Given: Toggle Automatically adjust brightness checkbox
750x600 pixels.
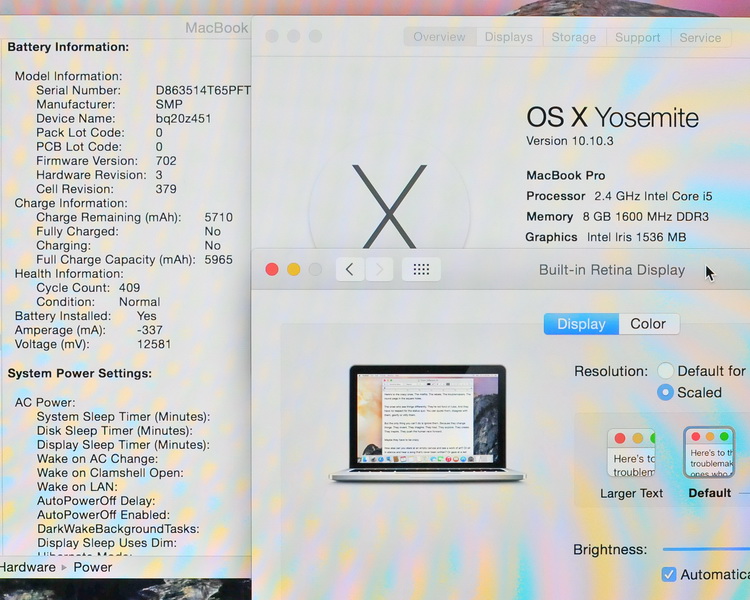Looking at the screenshot, I should (x=669, y=574).
